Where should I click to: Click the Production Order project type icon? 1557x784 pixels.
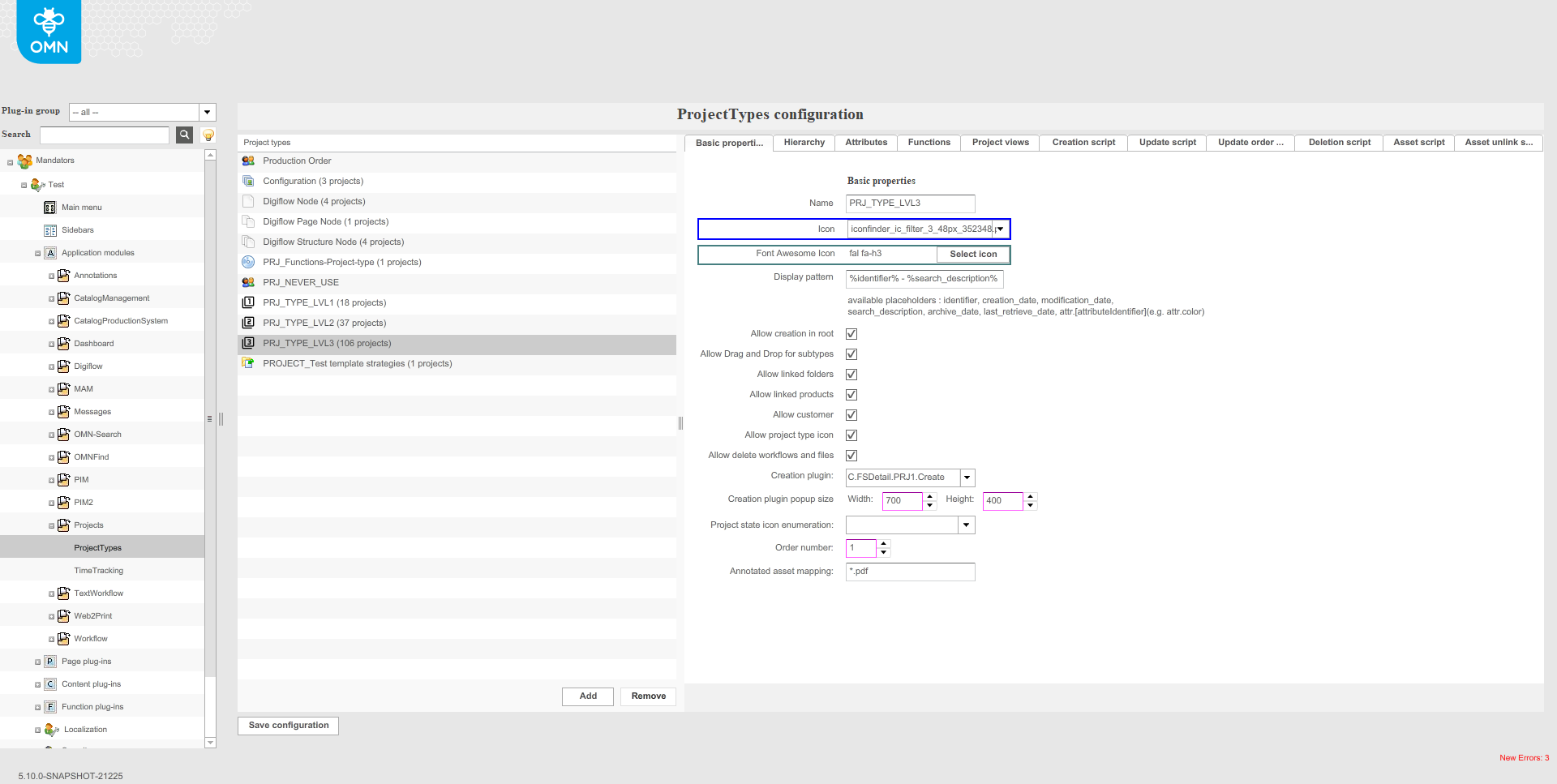(x=248, y=161)
